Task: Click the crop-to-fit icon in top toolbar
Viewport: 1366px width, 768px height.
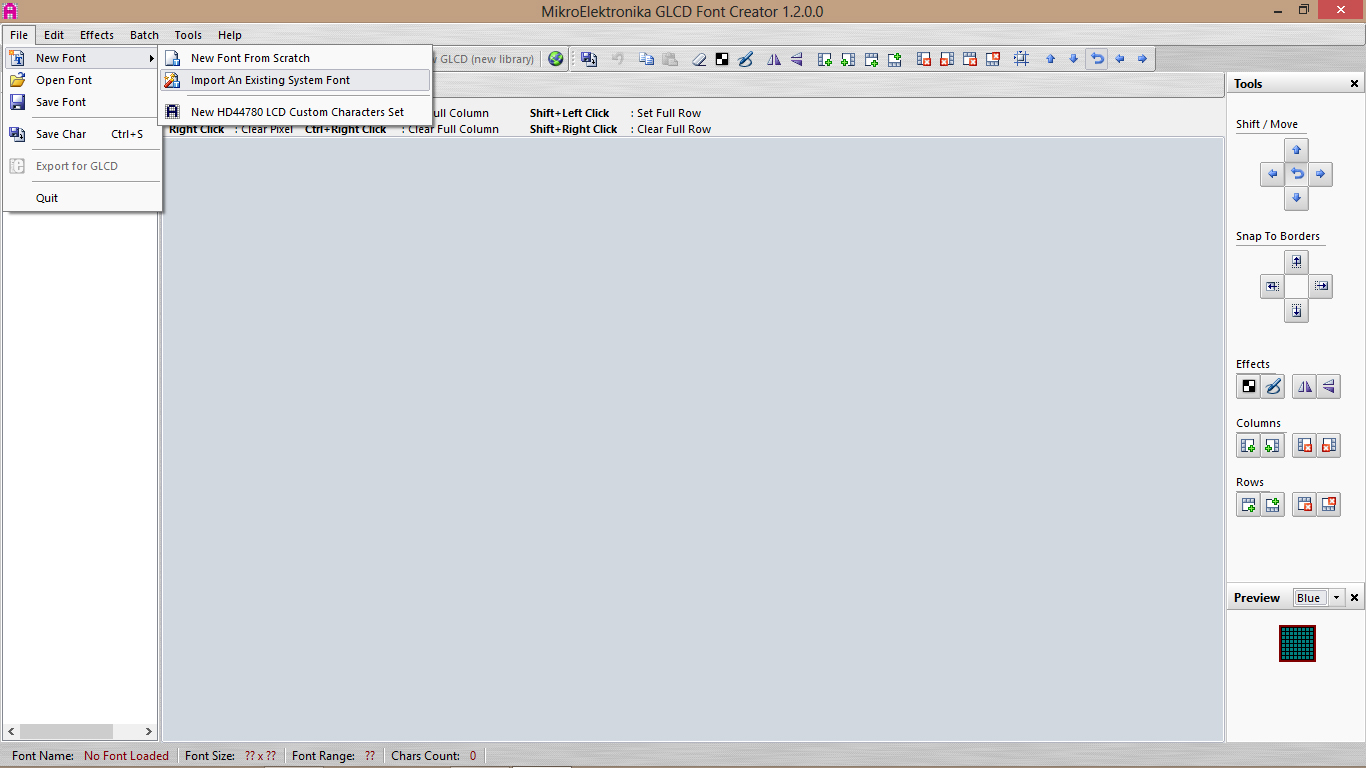Action: click(1021, 59)
